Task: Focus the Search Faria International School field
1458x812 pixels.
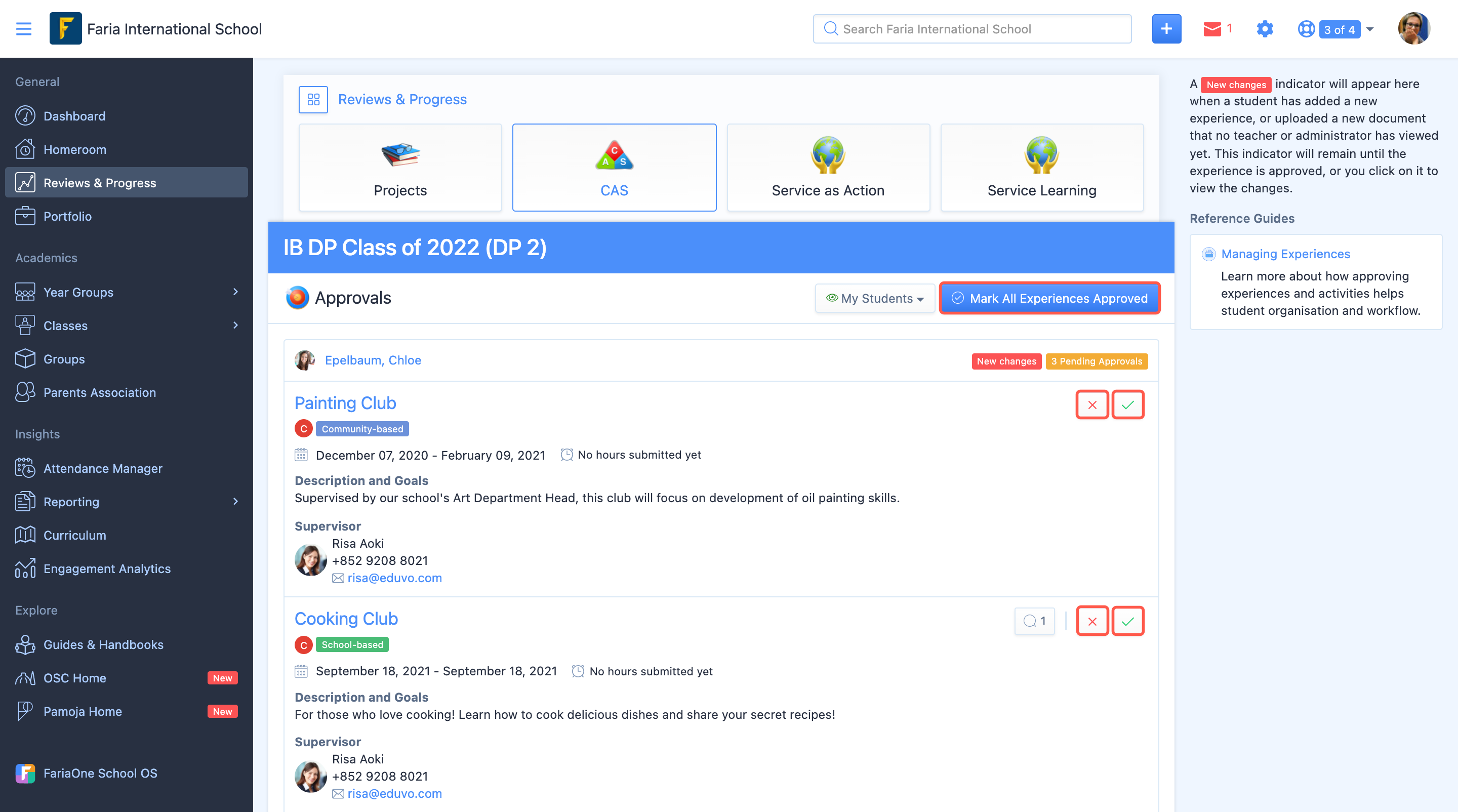Action: tap(972, 29)
